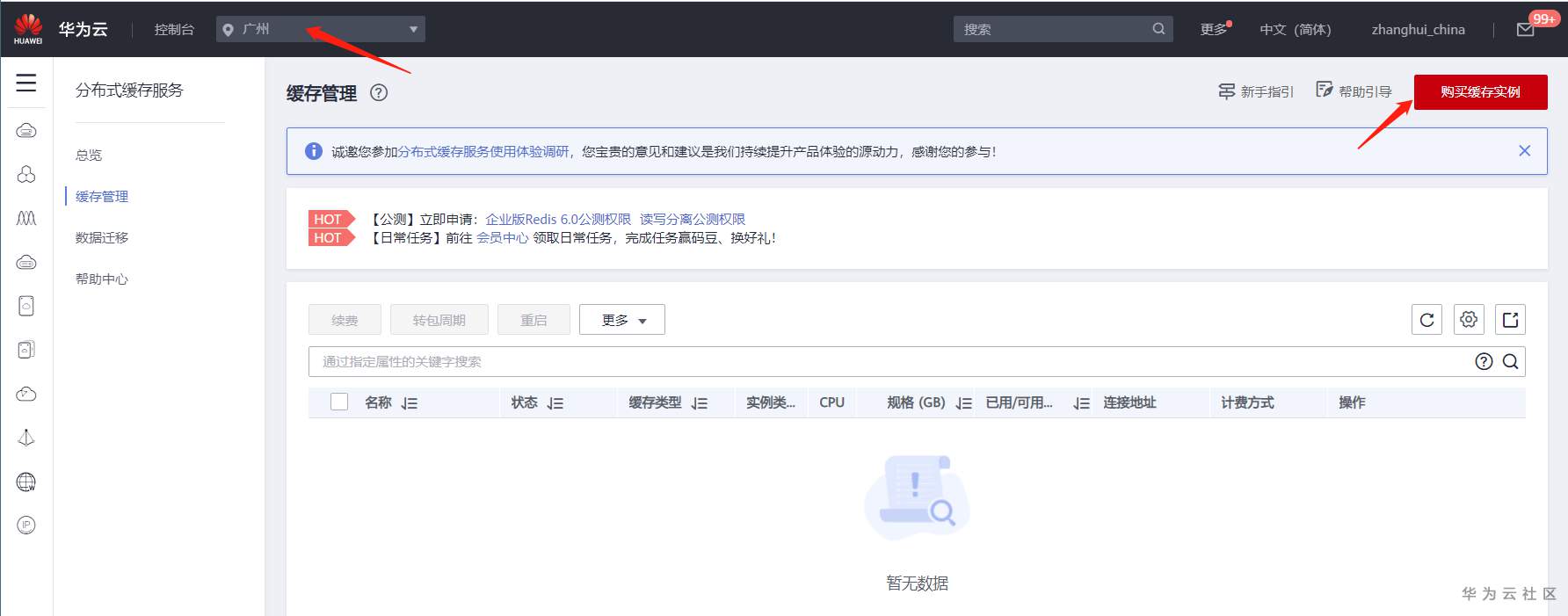Click the magnifier in keyword search bar
Viewport: 1568px width, 616px height.
[1510, 361]
